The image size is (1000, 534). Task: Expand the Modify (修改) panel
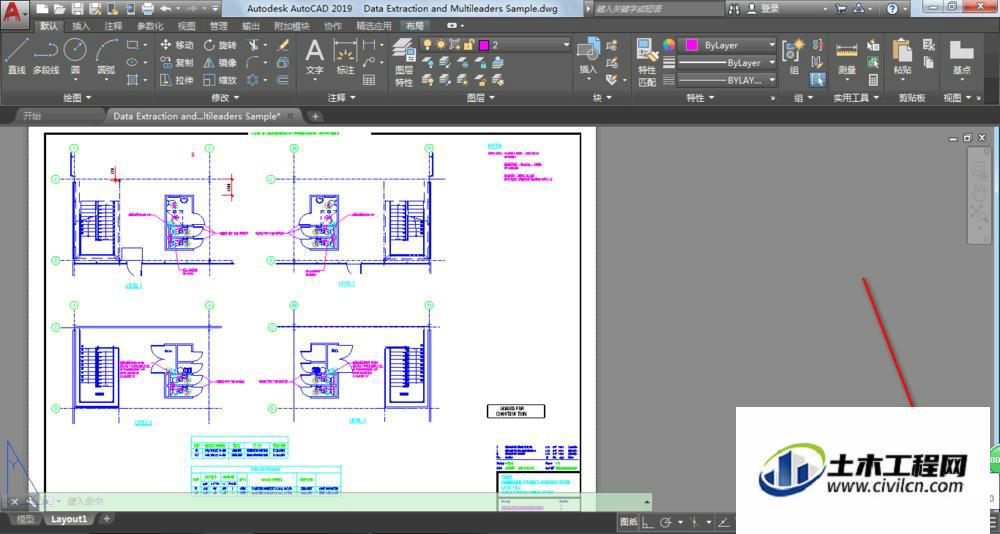click(225, 98)
